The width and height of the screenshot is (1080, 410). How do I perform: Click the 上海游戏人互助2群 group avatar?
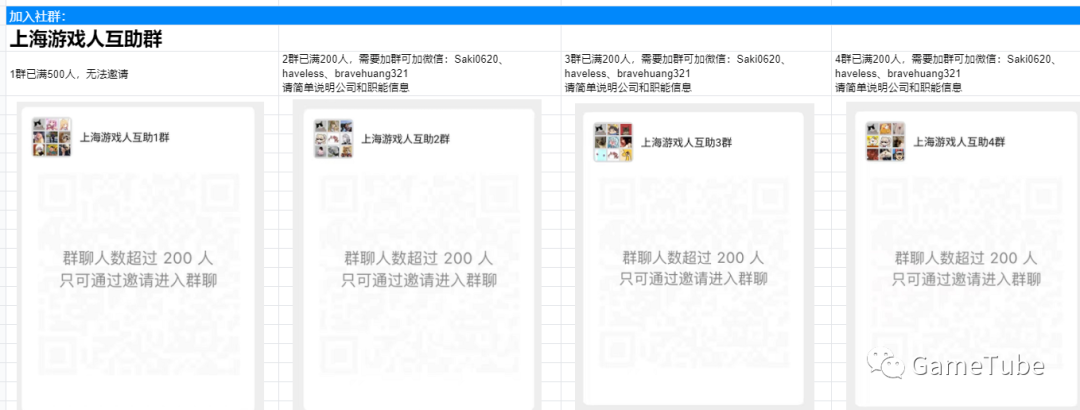[x=334, y=139]
